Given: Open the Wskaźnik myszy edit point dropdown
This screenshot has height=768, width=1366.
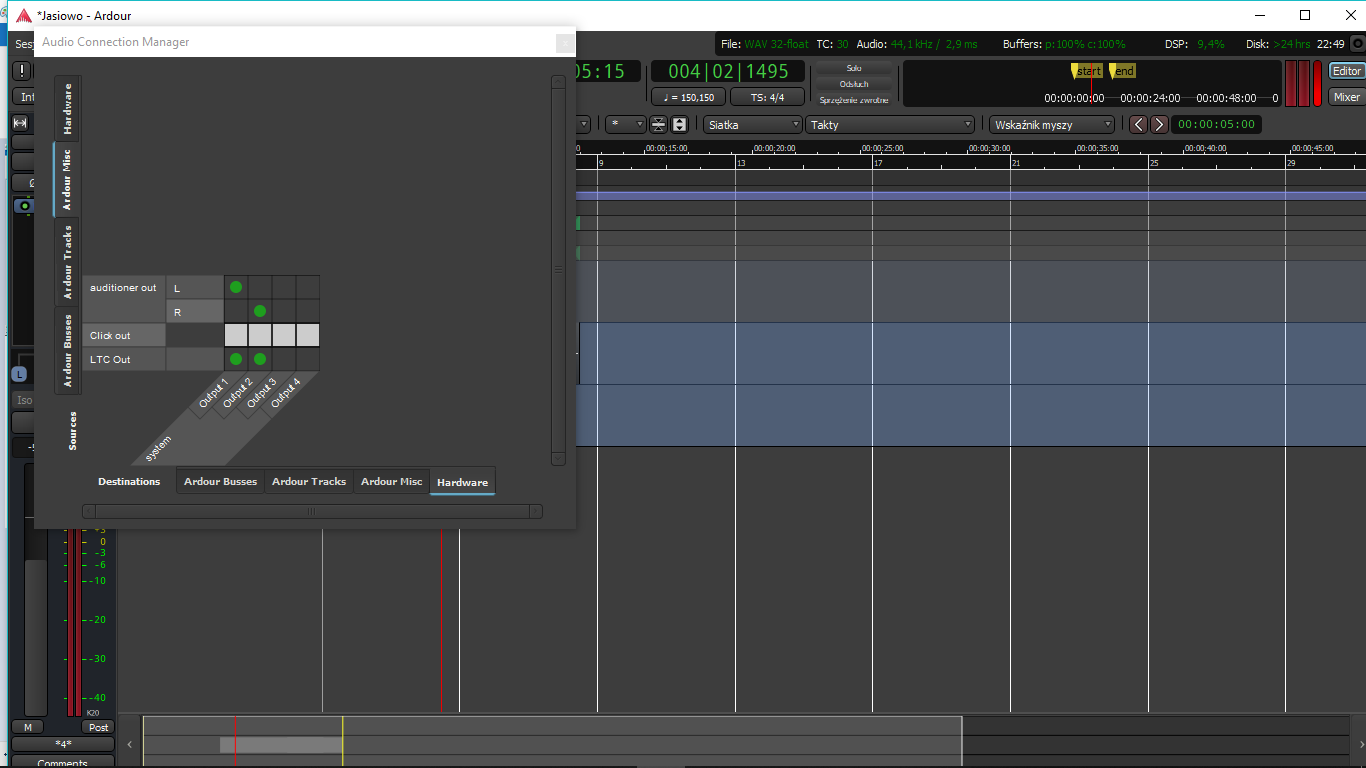Looking at the screenshot, I should click(1052, 125).
